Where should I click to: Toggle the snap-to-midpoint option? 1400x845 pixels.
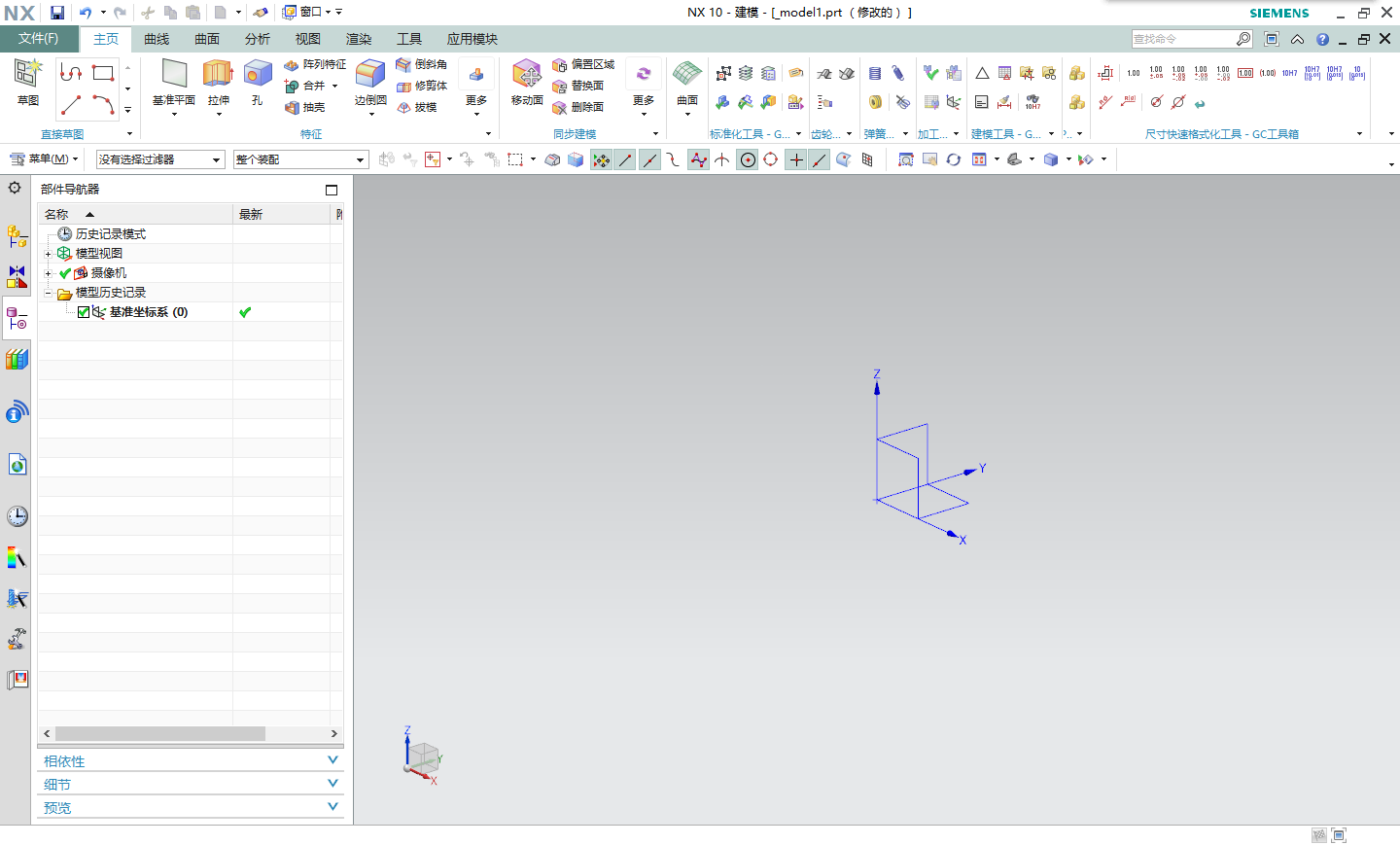(649, 159)
